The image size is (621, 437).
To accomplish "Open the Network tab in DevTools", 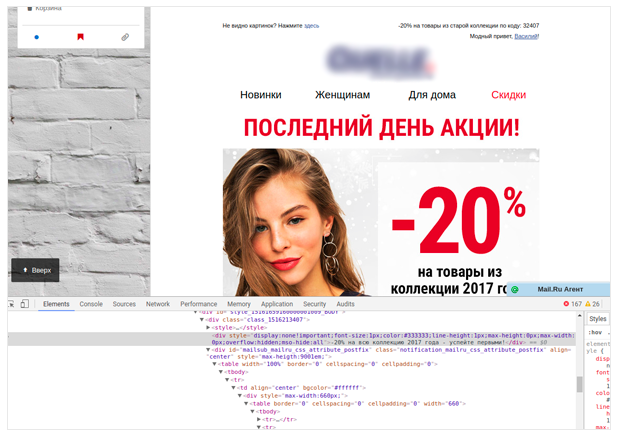I will (158, 304).
